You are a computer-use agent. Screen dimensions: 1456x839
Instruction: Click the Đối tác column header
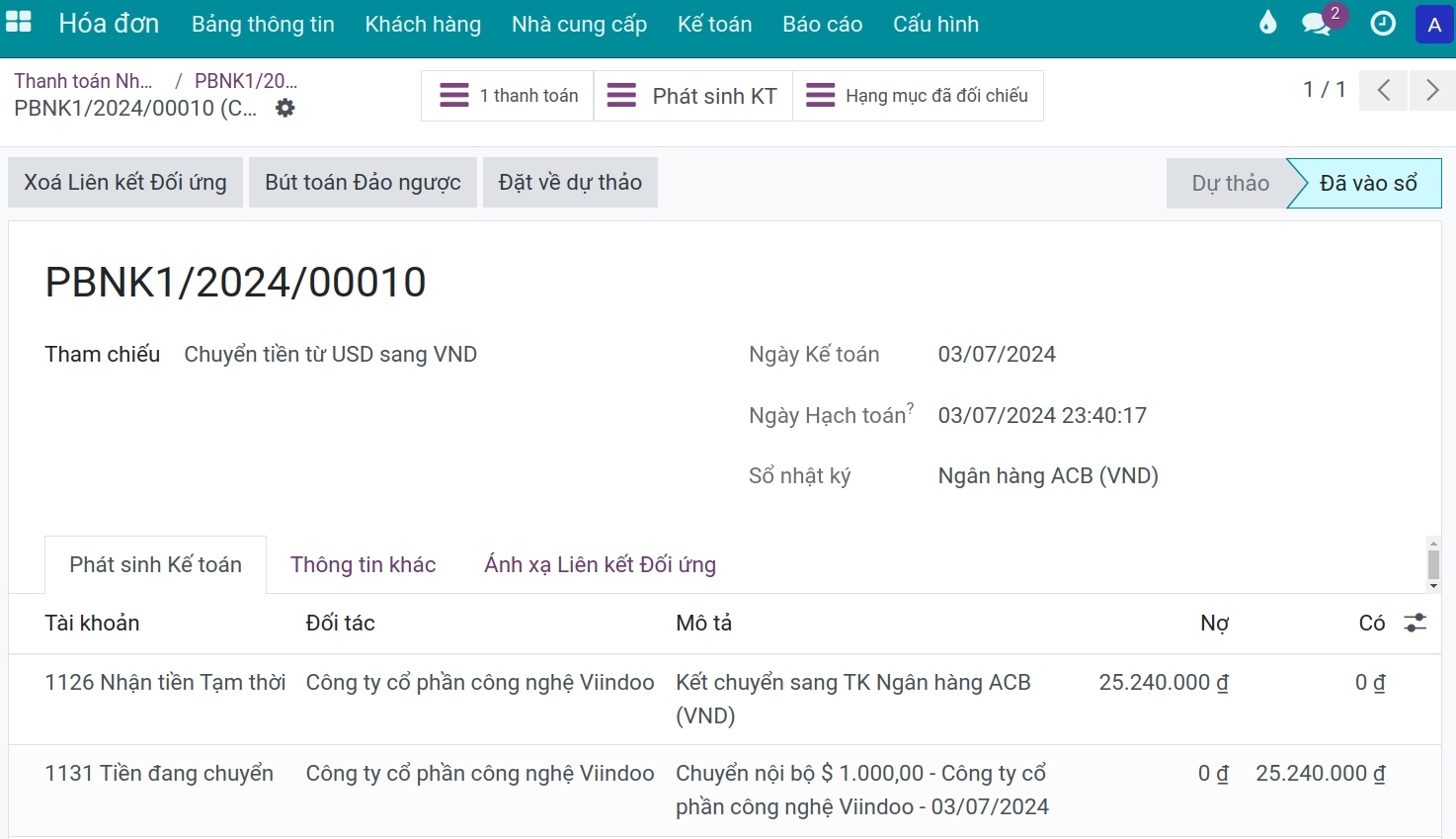click(340, 623)
